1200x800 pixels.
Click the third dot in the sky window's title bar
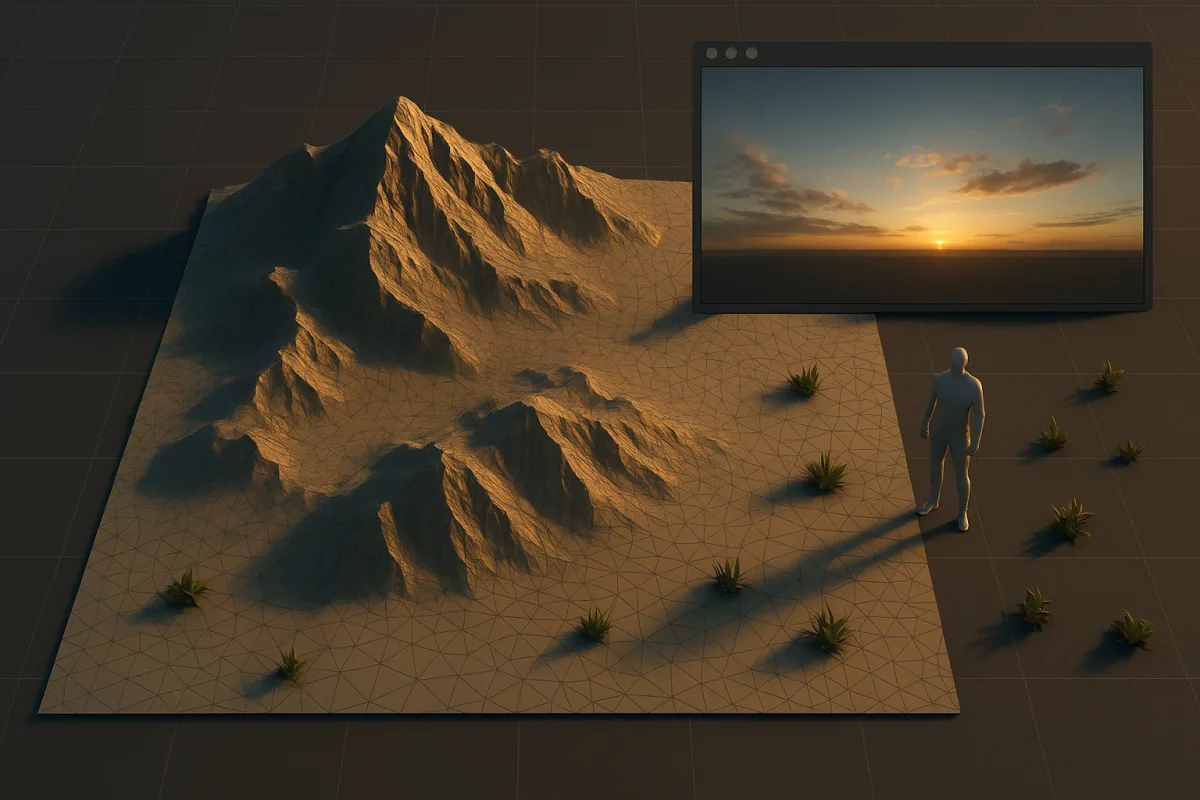point(752,53)
